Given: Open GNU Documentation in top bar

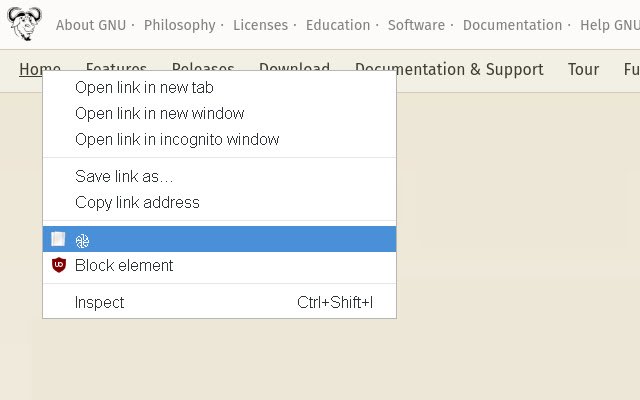Looking at the screenshot, I should [512, 25].
